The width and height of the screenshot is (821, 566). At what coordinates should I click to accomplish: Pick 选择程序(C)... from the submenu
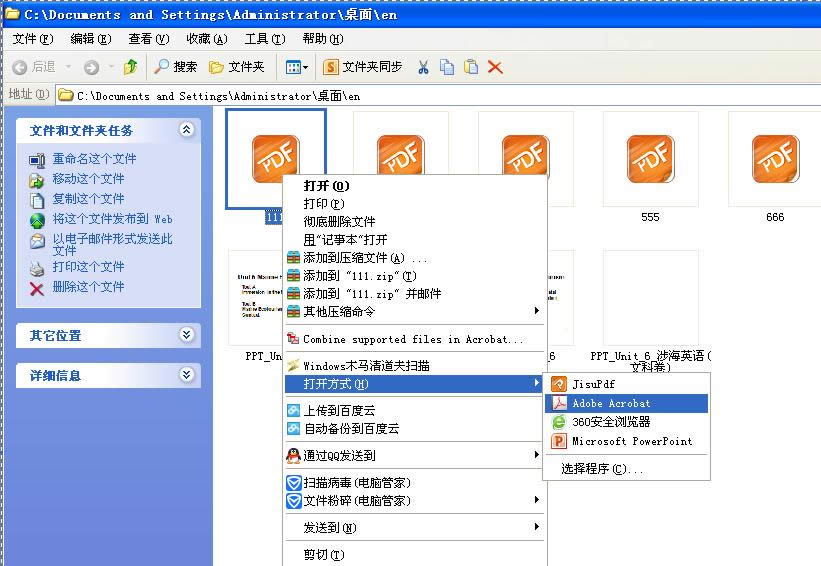coord(602,468)
